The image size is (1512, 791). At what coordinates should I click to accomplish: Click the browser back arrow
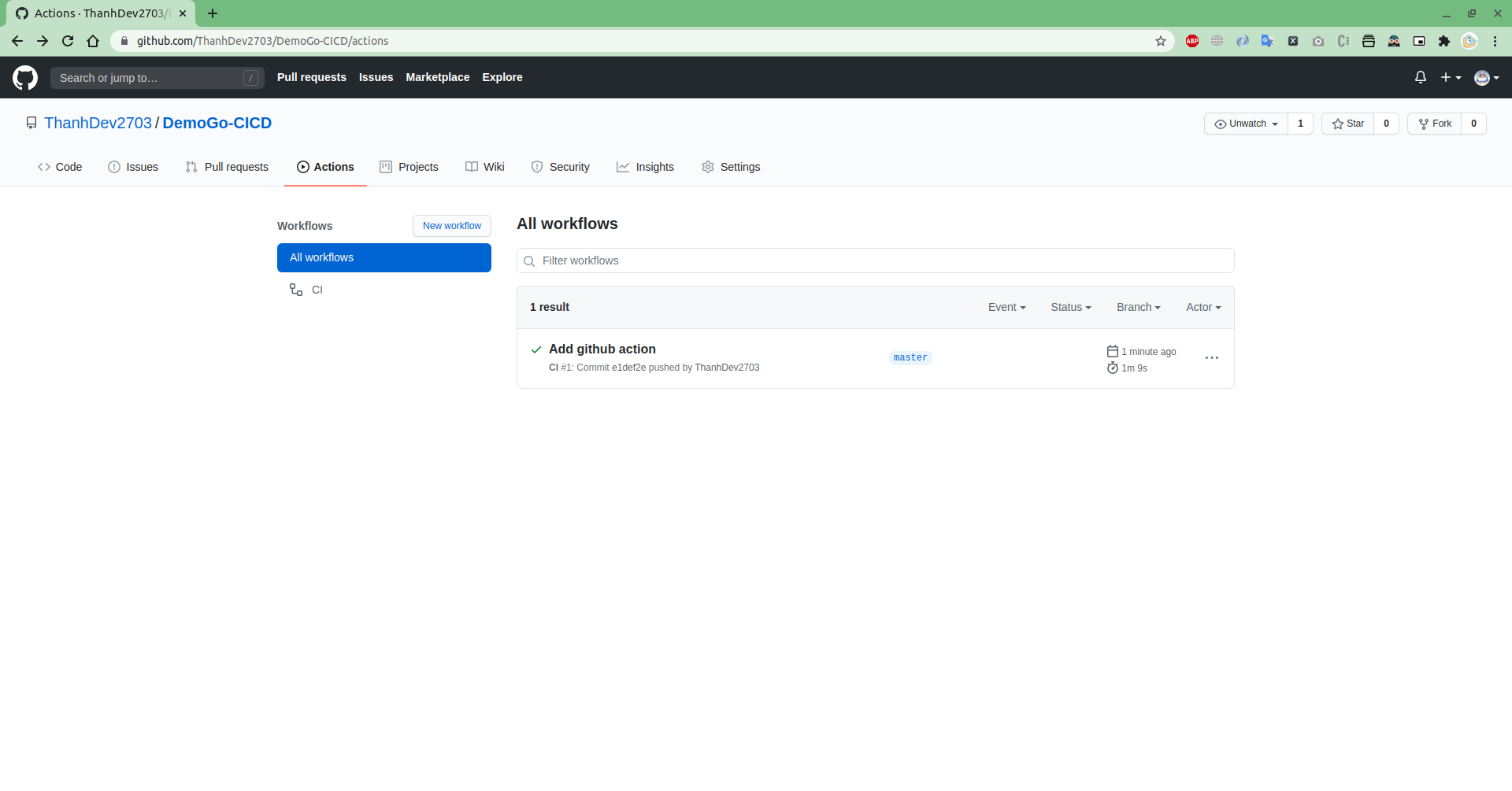[x=17, y=41]
